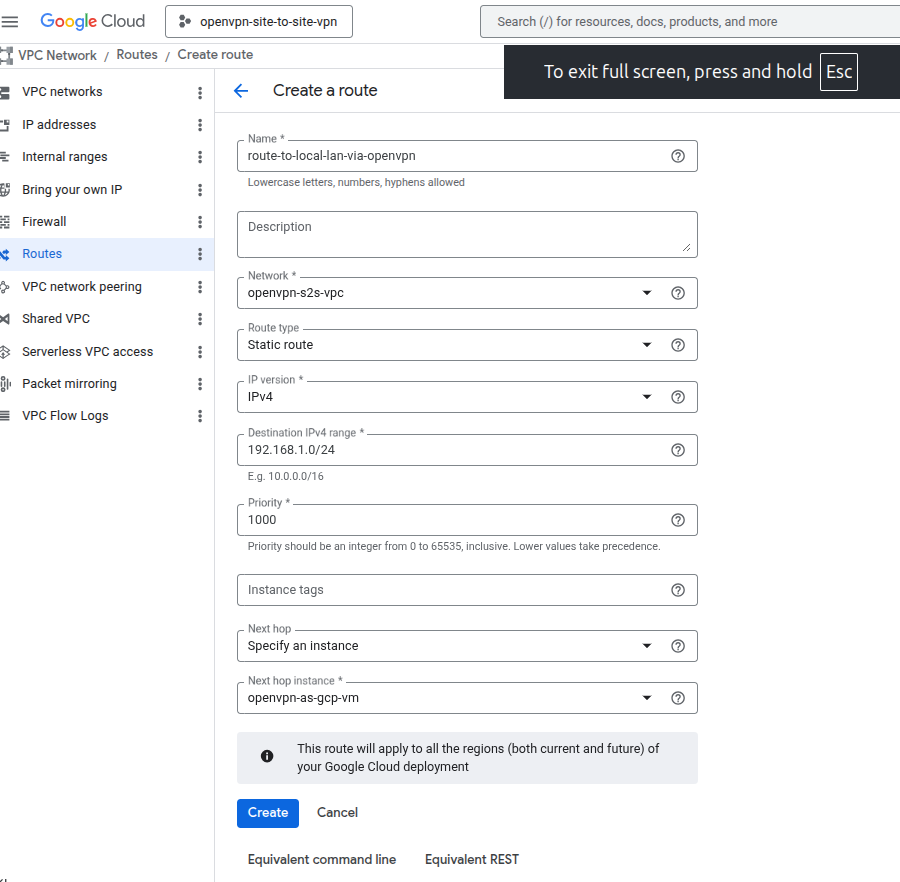Open Equivalent command line
This screenshot has width=900, height=882.
point(322,860)
